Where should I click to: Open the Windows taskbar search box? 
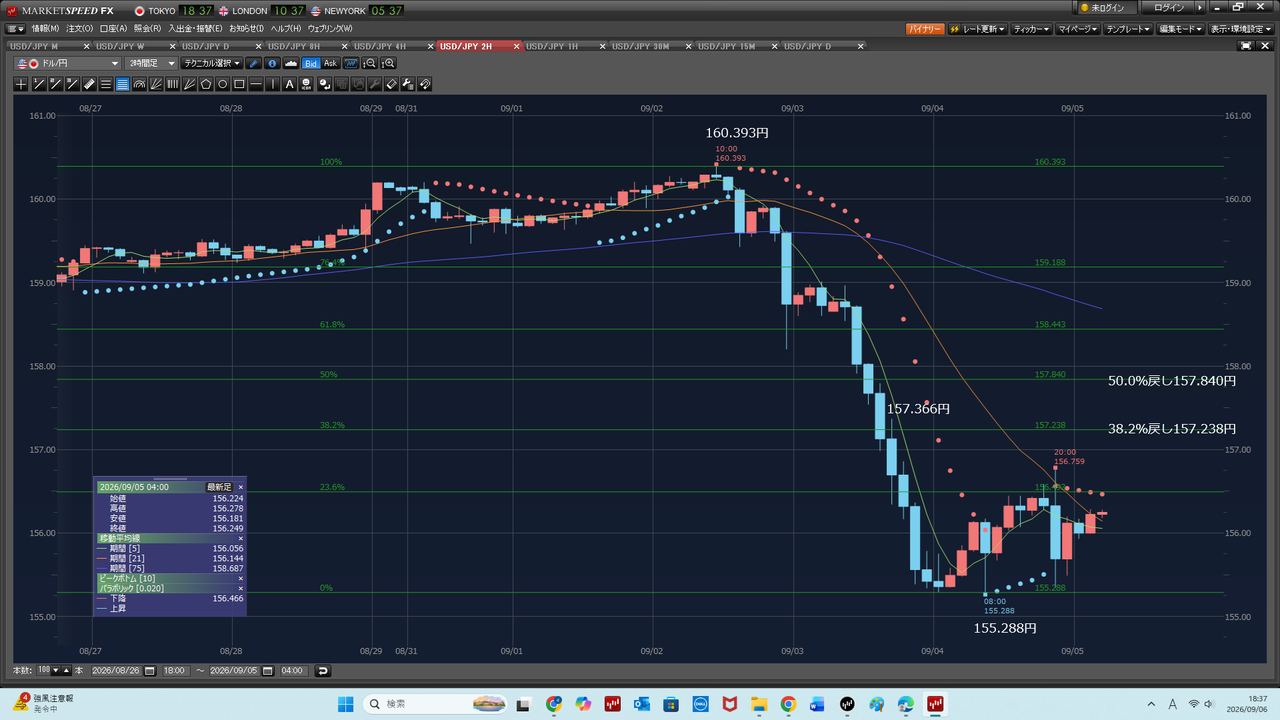[x=436, y=704]
